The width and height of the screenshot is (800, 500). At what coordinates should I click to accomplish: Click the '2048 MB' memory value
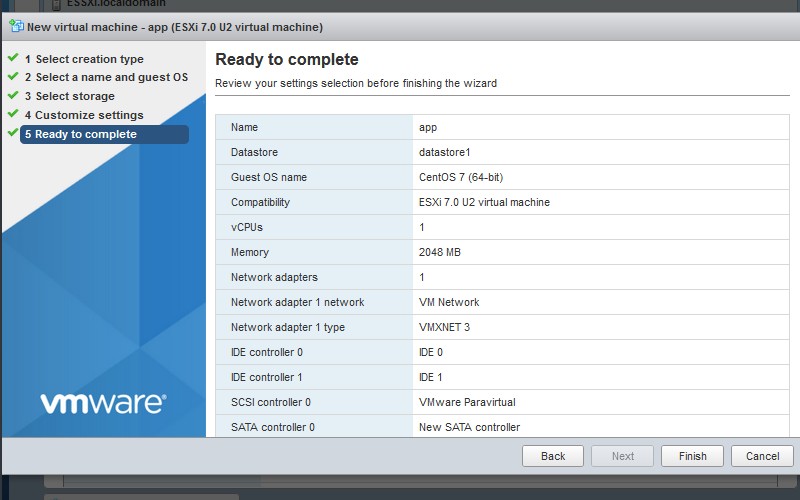tap(440, 252)
